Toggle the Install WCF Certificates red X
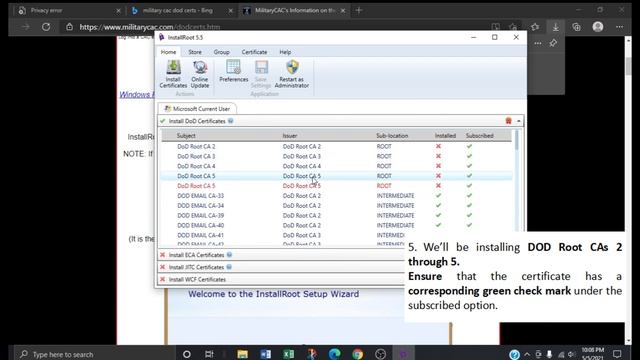The image size is (640, 360). pyautogui.click(x=162, y=279)
